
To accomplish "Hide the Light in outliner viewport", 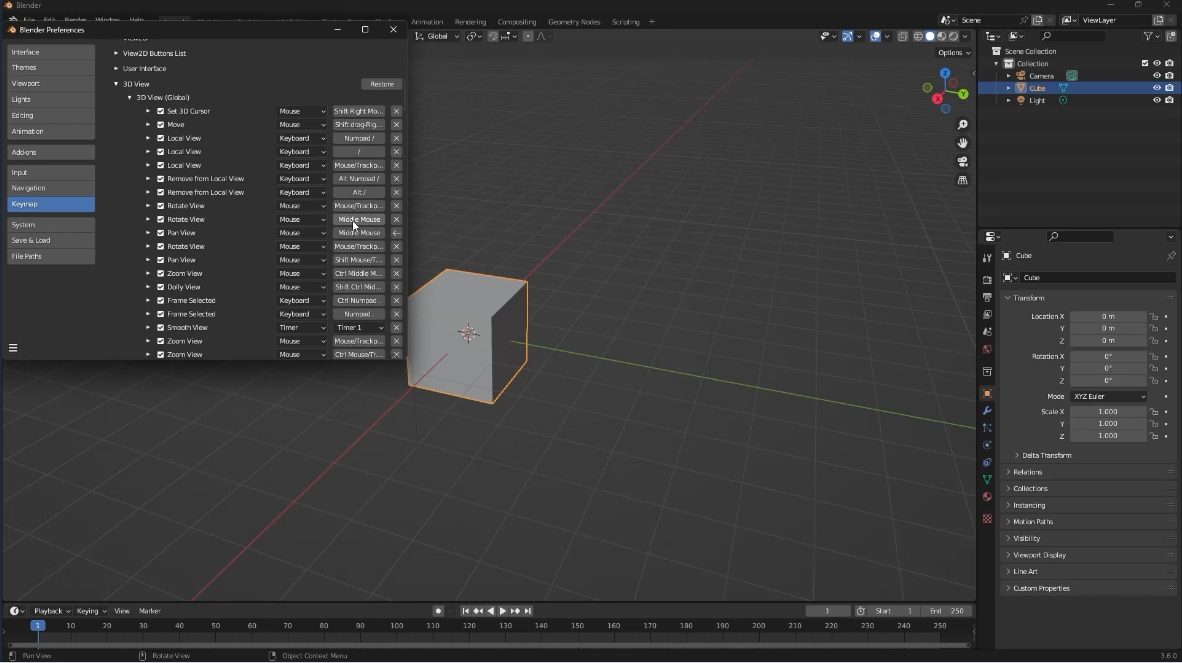I will click(1156, 100).
